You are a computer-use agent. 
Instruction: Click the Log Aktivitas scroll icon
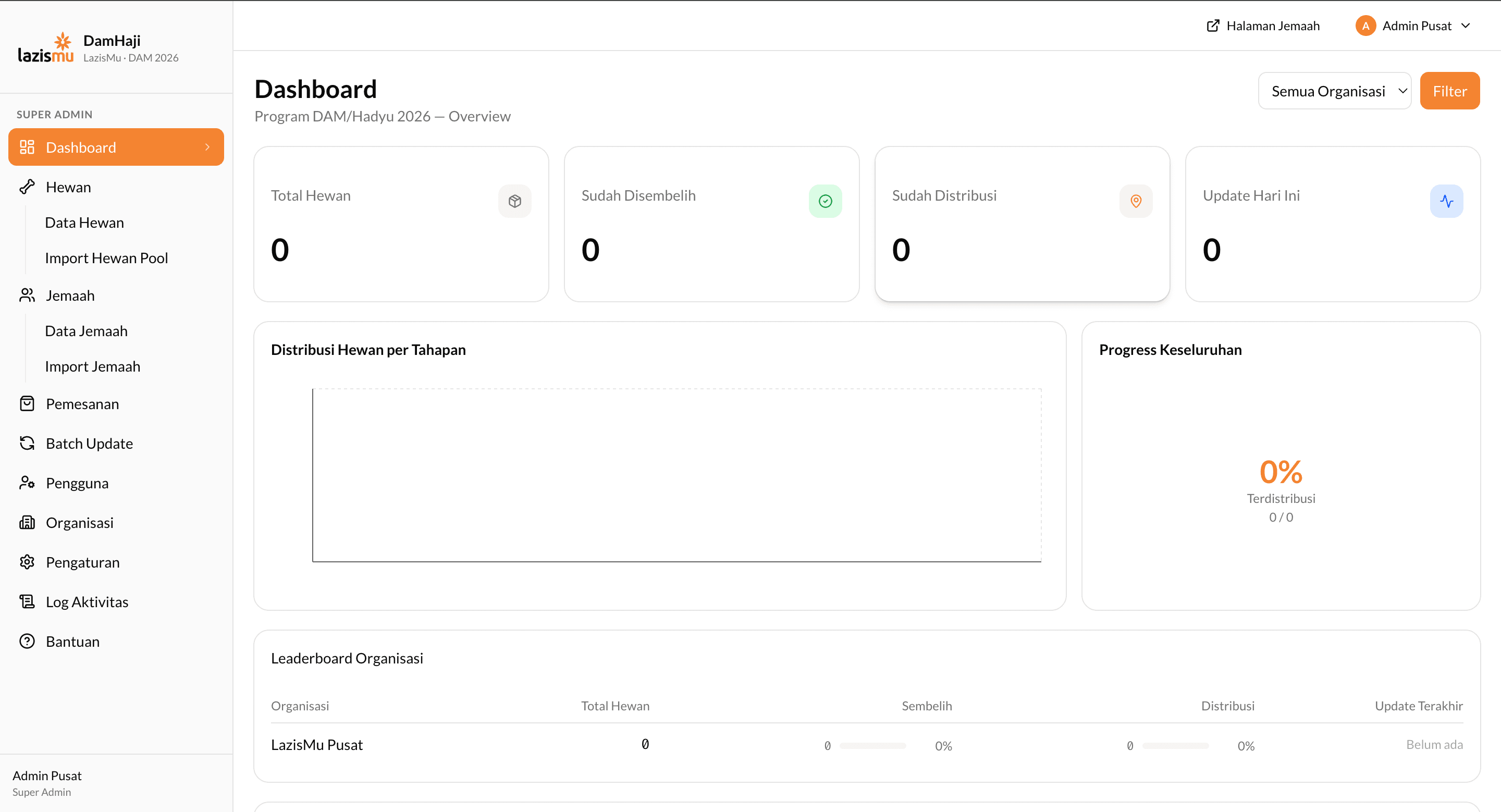tap(27, 602)
